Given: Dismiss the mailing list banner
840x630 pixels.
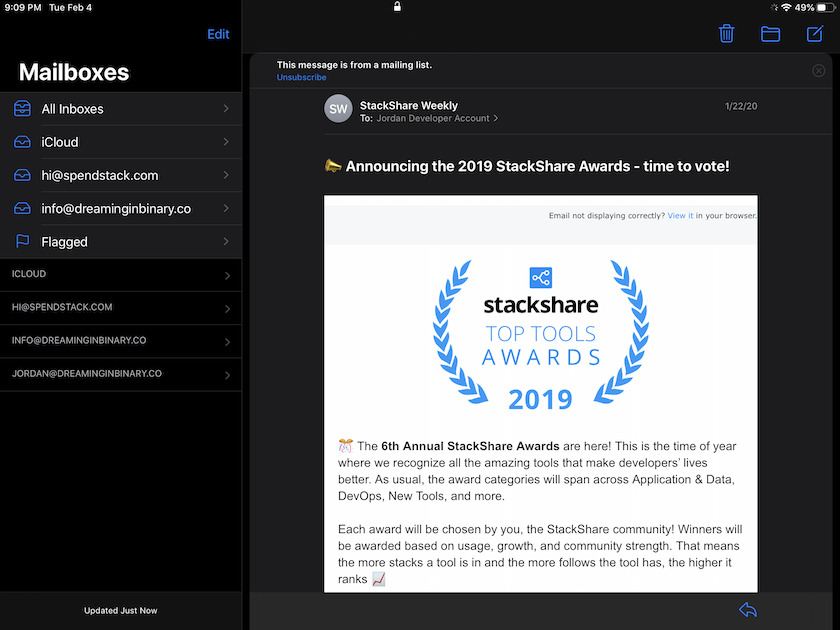Looking at the screenshot, I should [x=819, y=71].
